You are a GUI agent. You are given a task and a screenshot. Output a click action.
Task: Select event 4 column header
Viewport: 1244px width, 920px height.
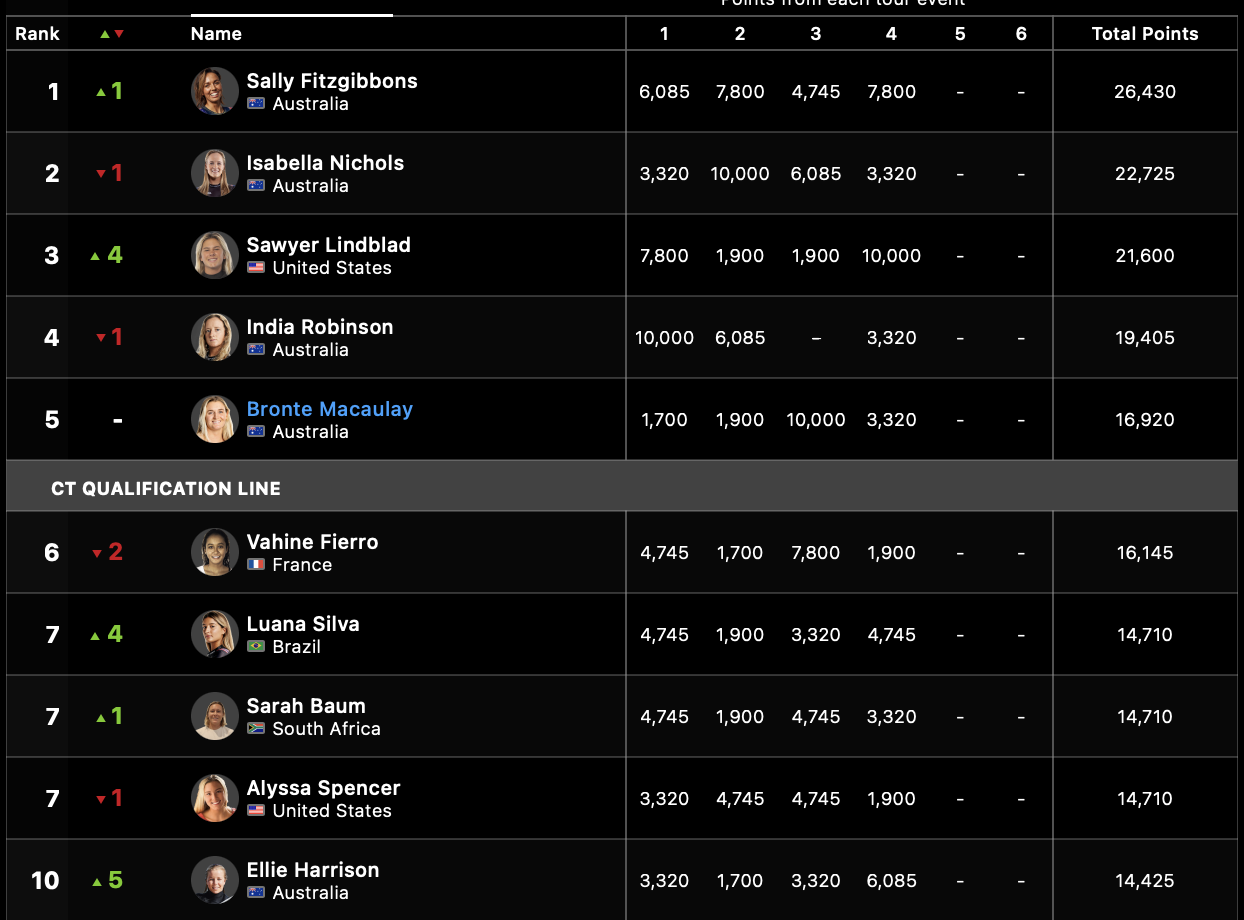point(891,34)
